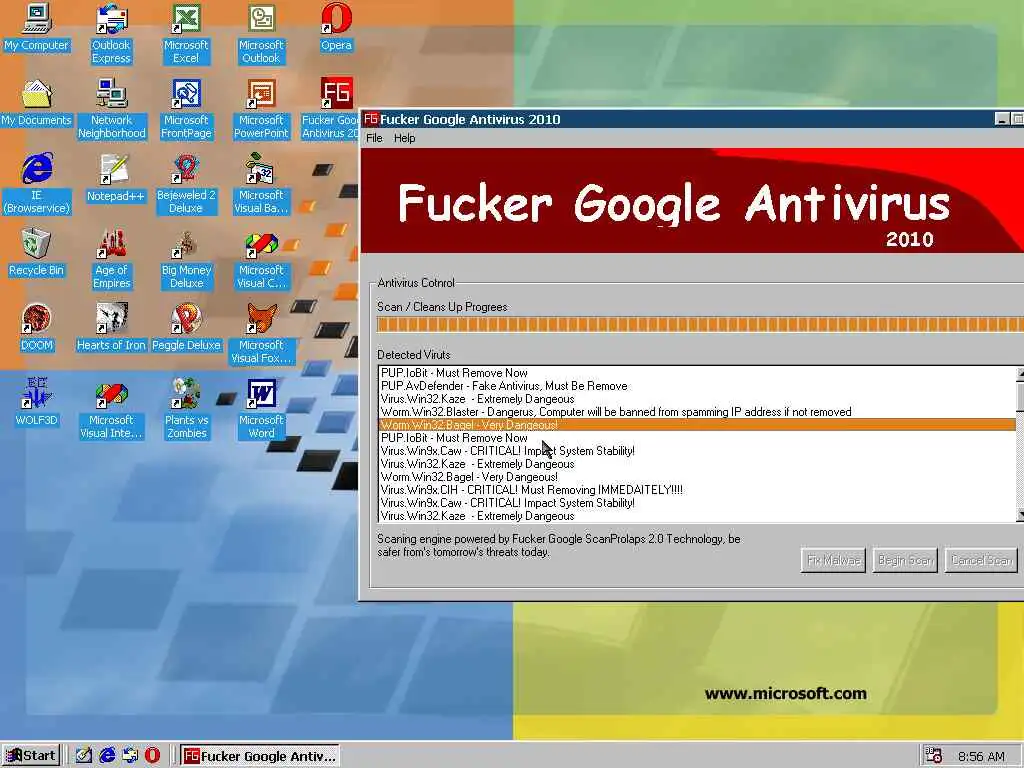This screenshot has width=1024, height=768.
Task: Launch Opera from quick launch bar
Action: coord(152,756)
